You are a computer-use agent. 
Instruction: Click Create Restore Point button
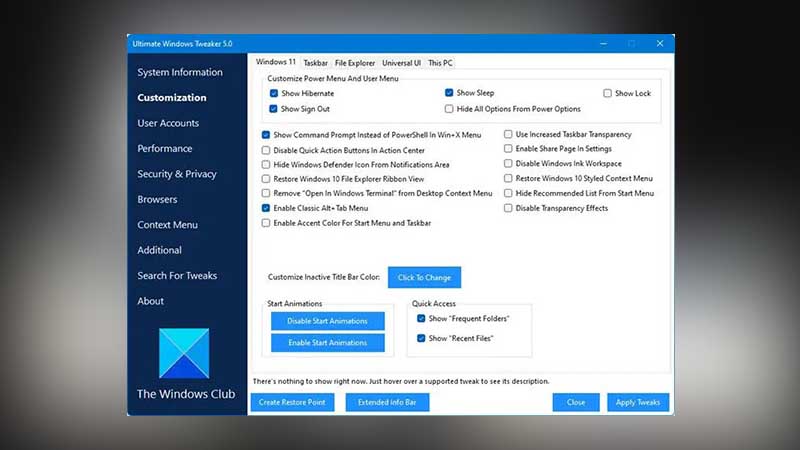coord(292,402)
